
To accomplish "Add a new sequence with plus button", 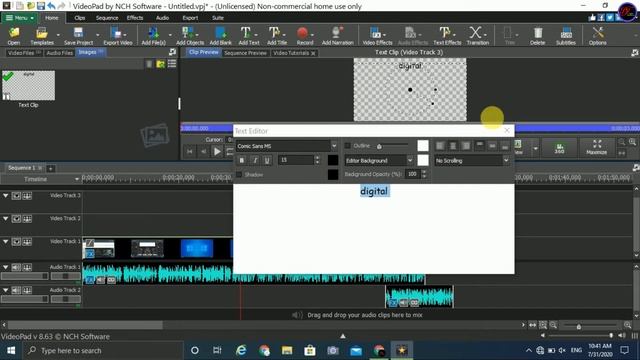I will pos(51,168).
